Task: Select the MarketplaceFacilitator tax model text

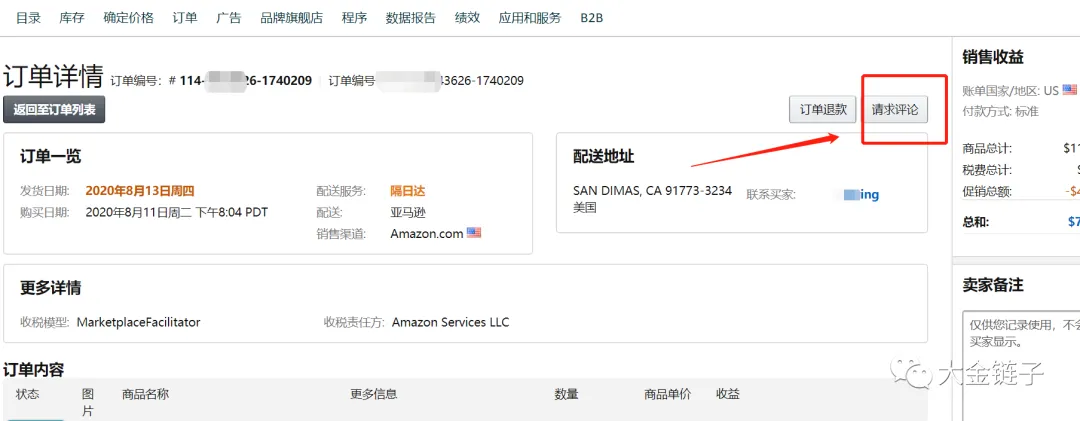Action: point(138,322)
